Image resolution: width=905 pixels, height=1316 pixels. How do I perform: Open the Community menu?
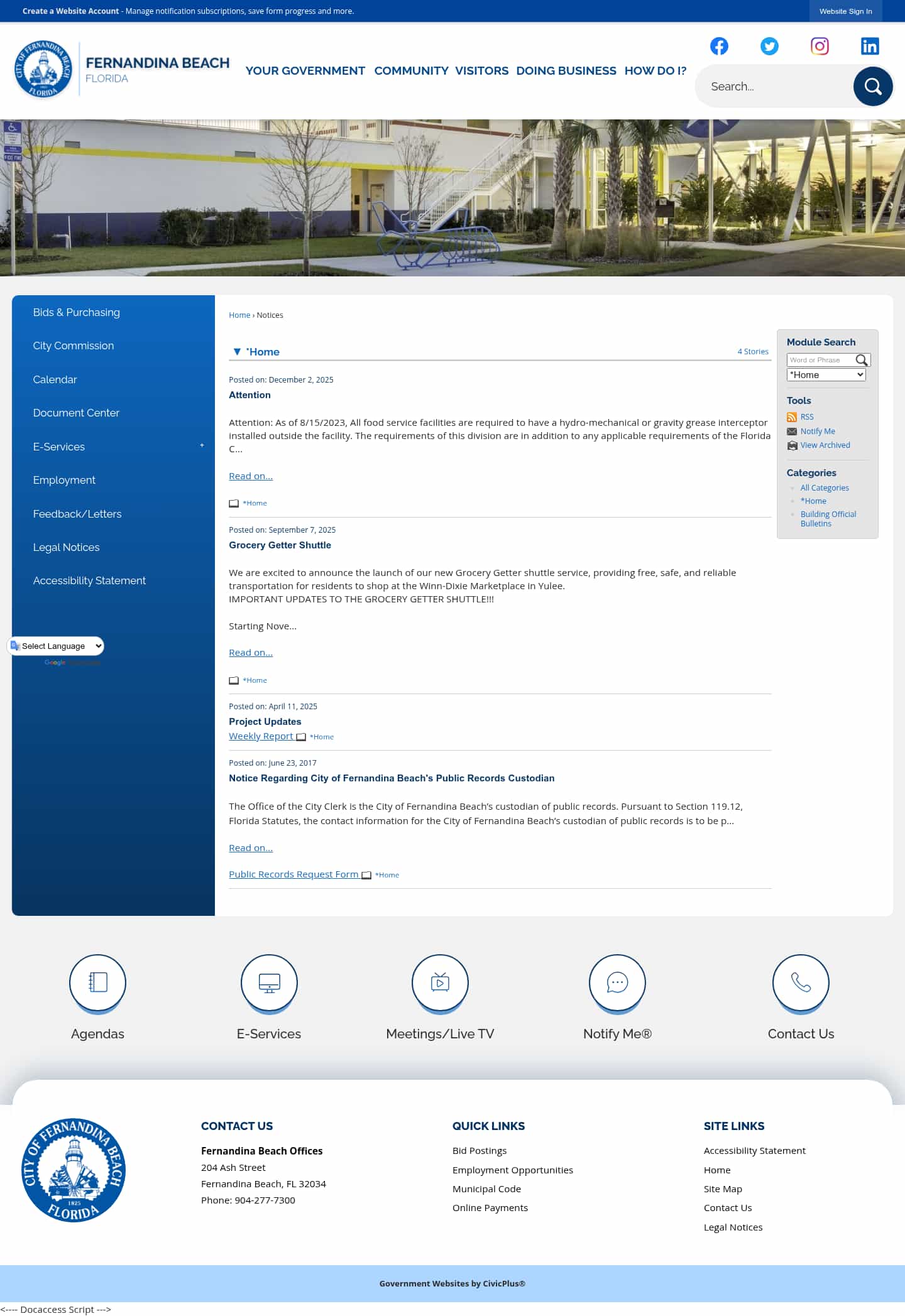coord(411,71)
